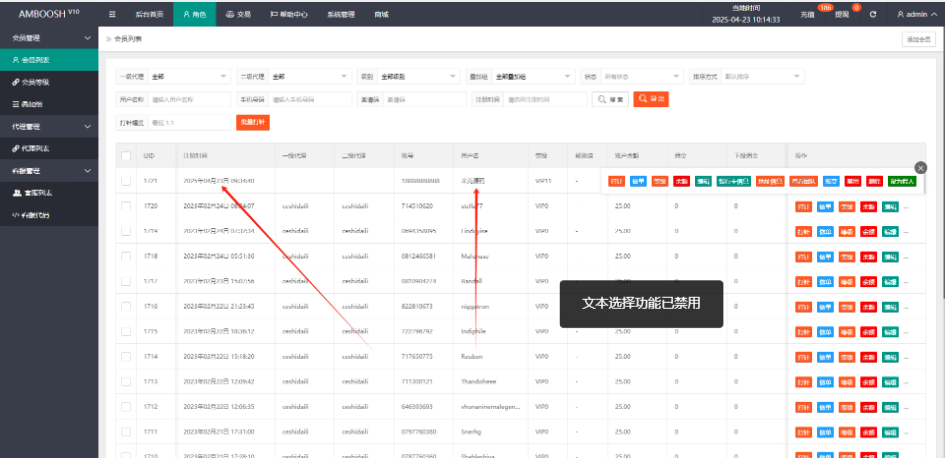Check the checkbox for UID 1720
945x458 pixels.
pos(125,206)
